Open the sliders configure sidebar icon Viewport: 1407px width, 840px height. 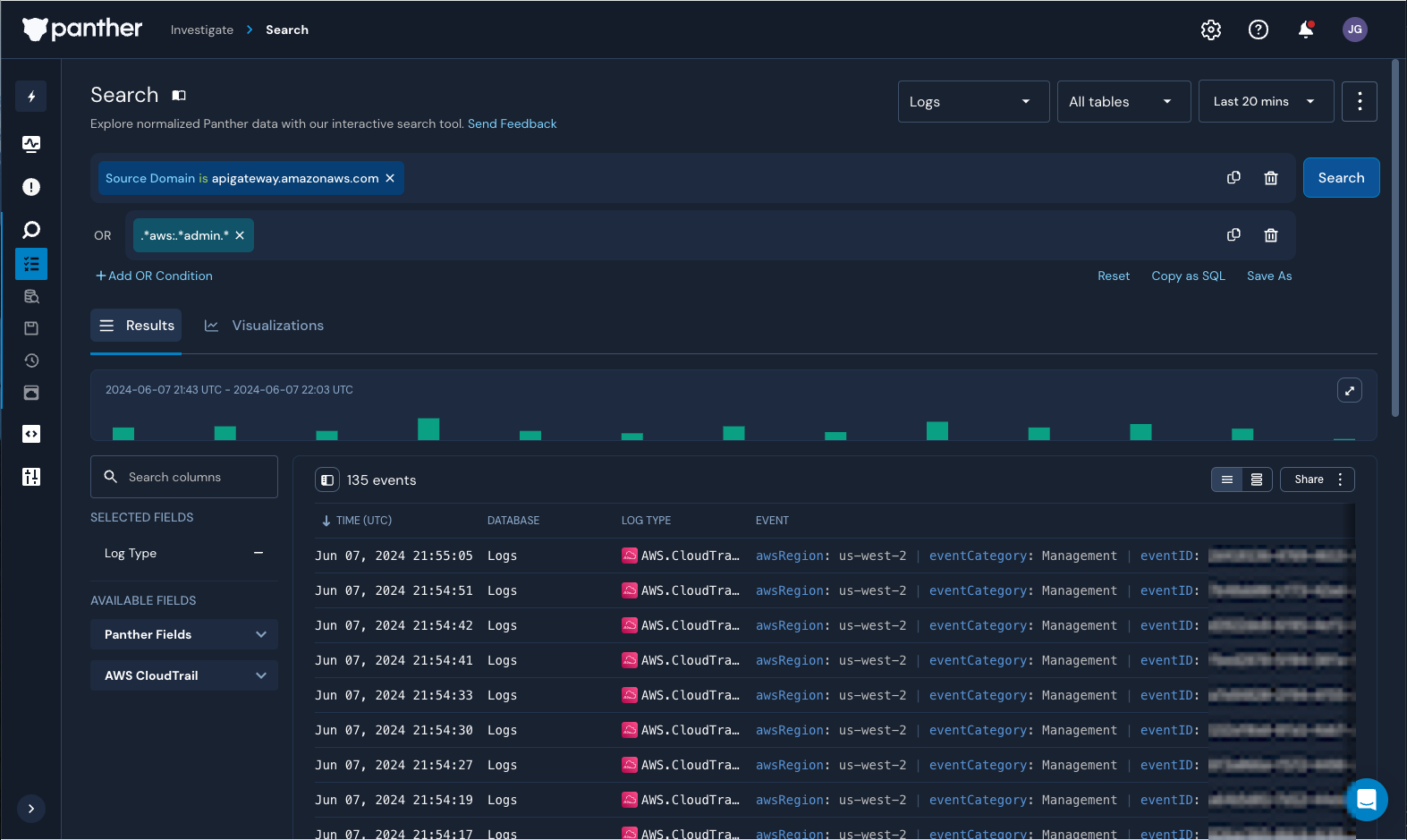click(31, 477)
